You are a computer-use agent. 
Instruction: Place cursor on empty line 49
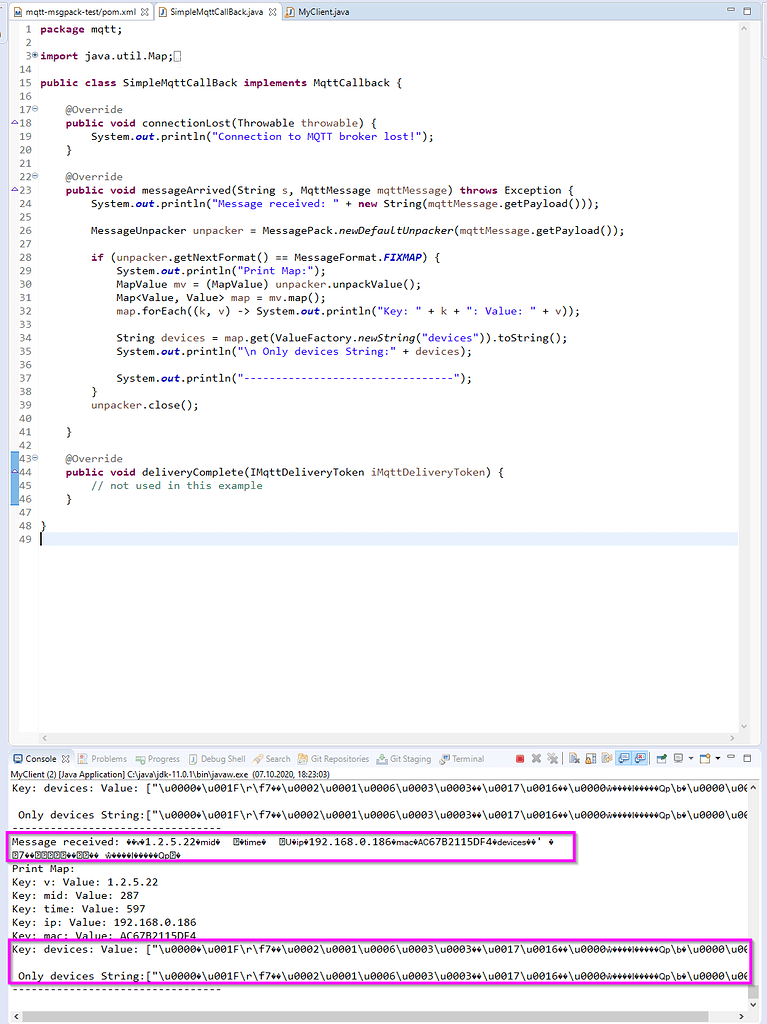point(389,539)
